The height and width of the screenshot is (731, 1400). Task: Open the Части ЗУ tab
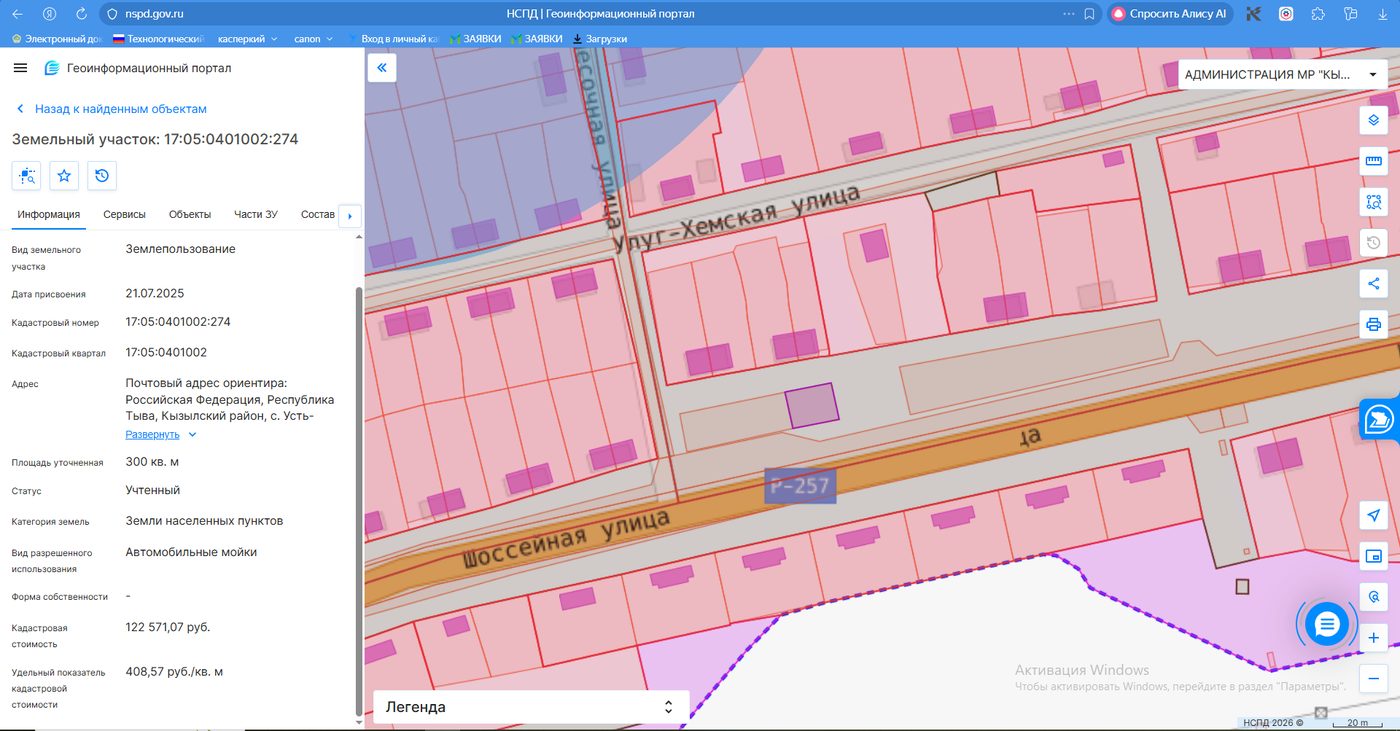[256, 214]
